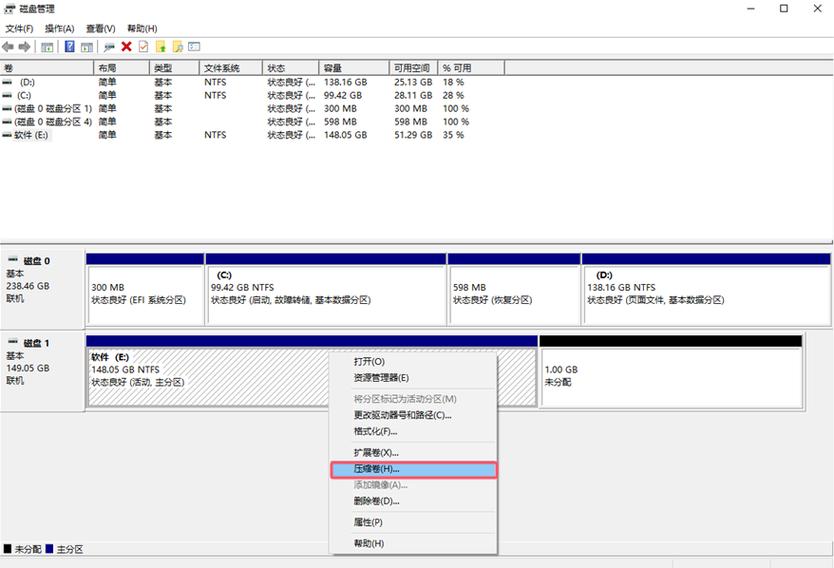Viewport: 834px width, 568px height.
Task: Choose 资源管理器(E) in the context menu
Action: 413,378
